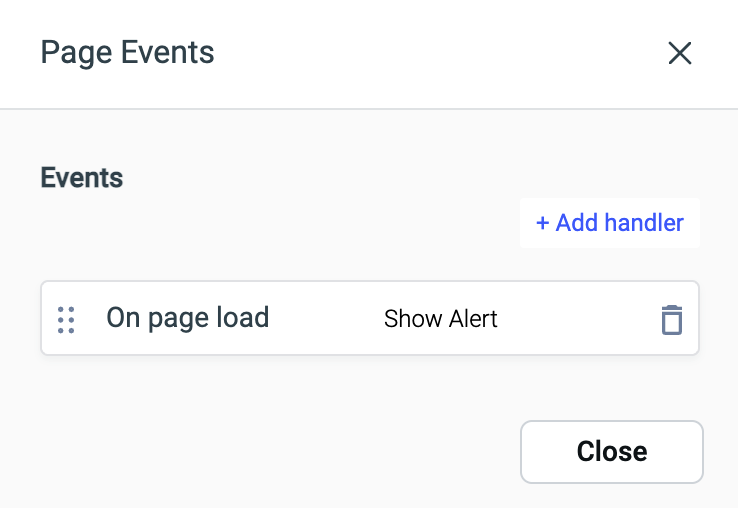Dismiss the Page Events dialog with X
The image size is (738, 508).
680,53
